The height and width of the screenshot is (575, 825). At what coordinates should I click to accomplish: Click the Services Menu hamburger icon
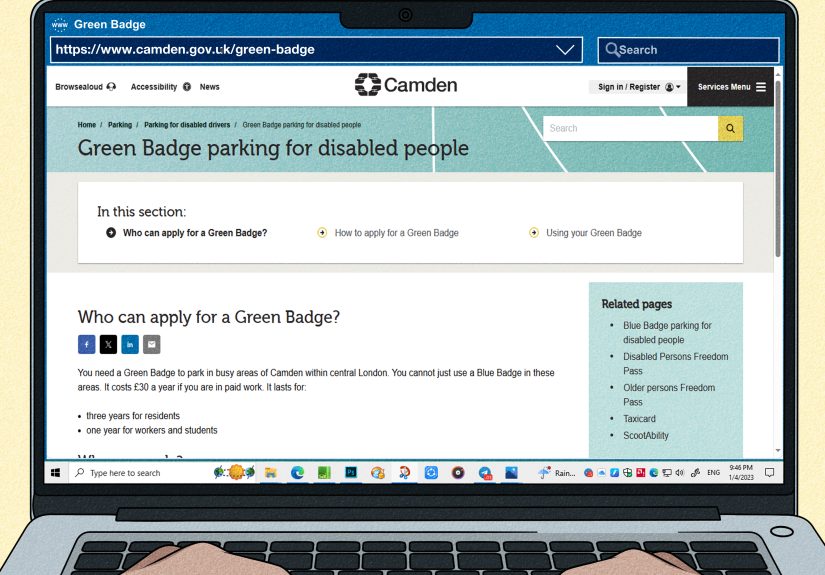[x=761, y=87]
